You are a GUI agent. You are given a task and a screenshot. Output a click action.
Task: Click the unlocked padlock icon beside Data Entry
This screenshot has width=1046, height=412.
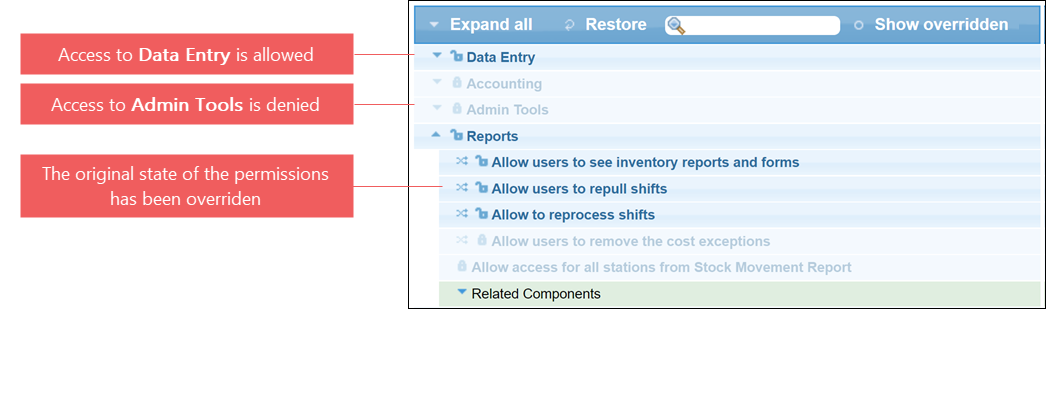[x=457, y=57]
